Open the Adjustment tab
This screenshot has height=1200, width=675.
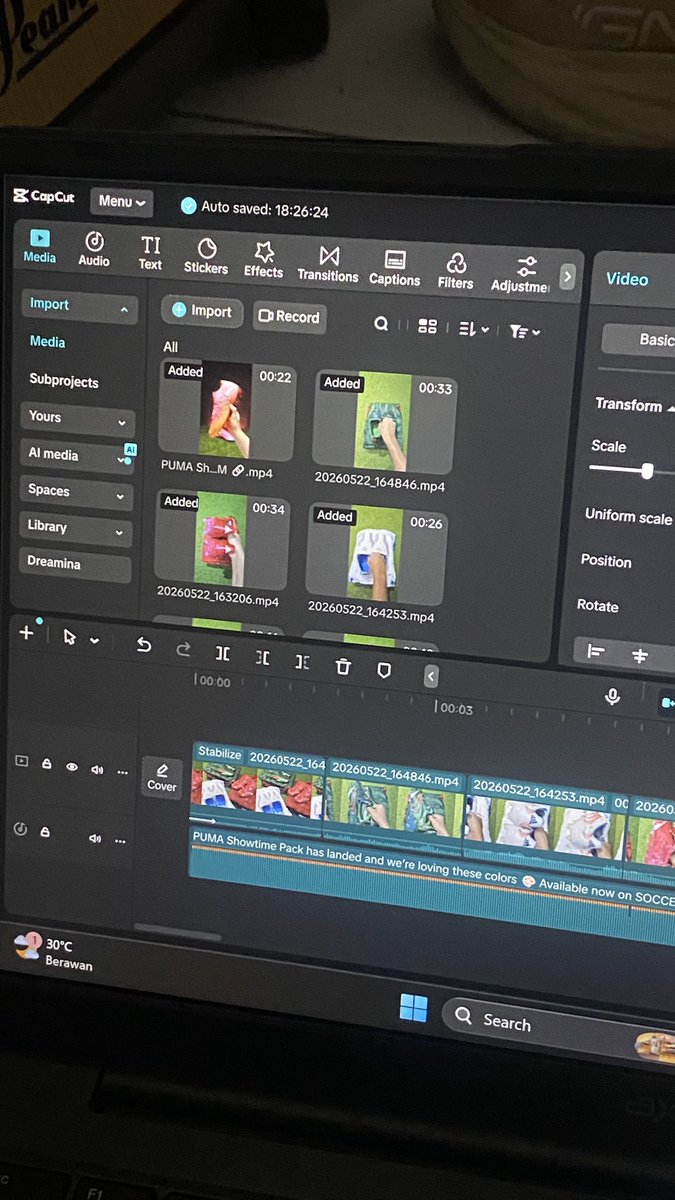coord(520,274)
